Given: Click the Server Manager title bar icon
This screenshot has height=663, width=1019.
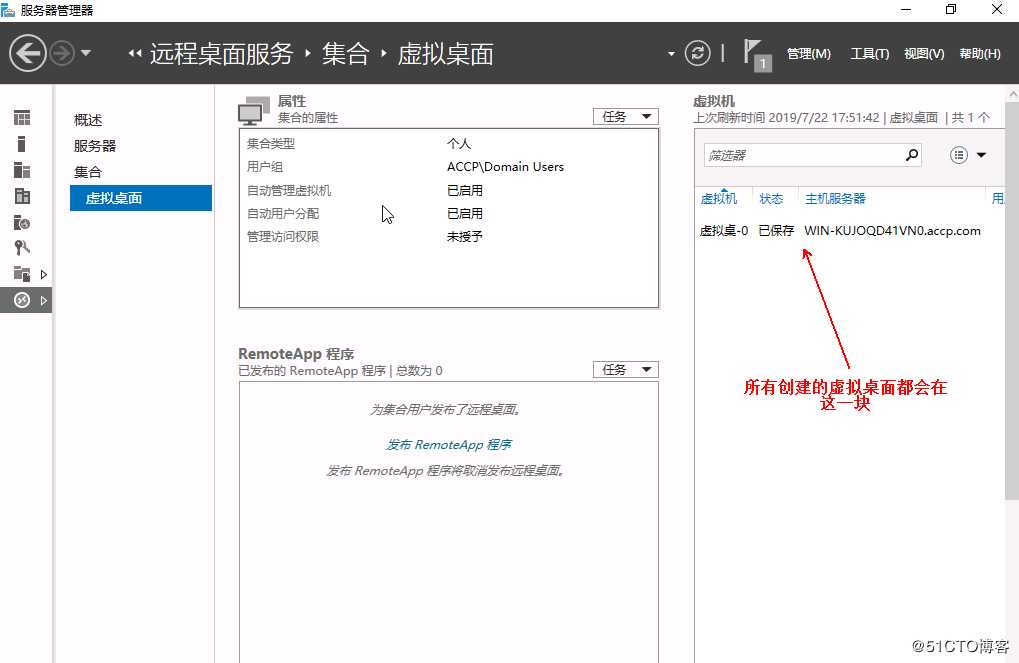Looking at the screenshot, I should tap(8, 9).
